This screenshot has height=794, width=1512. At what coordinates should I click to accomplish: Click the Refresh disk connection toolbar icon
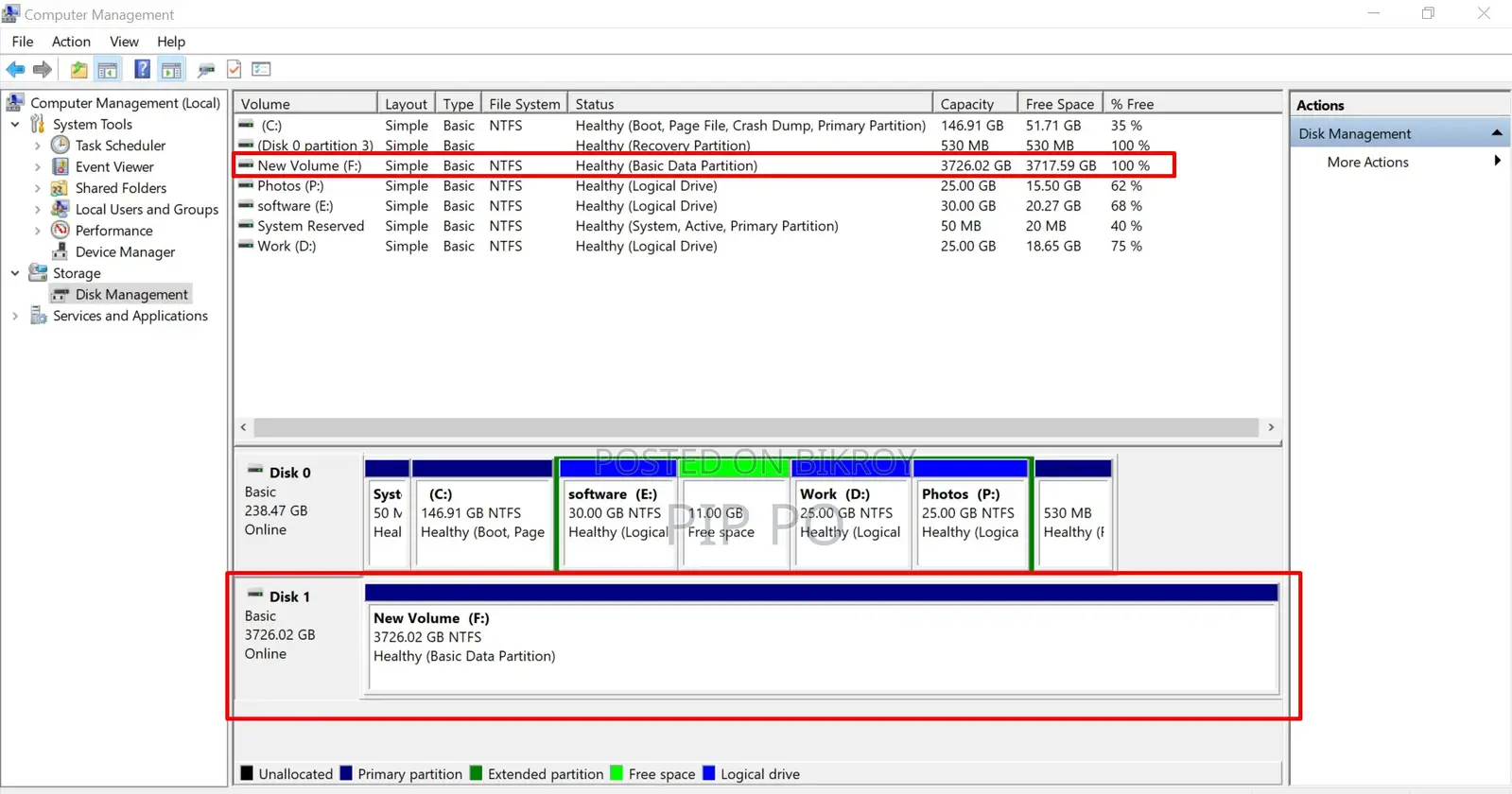[x=205, y=69]
